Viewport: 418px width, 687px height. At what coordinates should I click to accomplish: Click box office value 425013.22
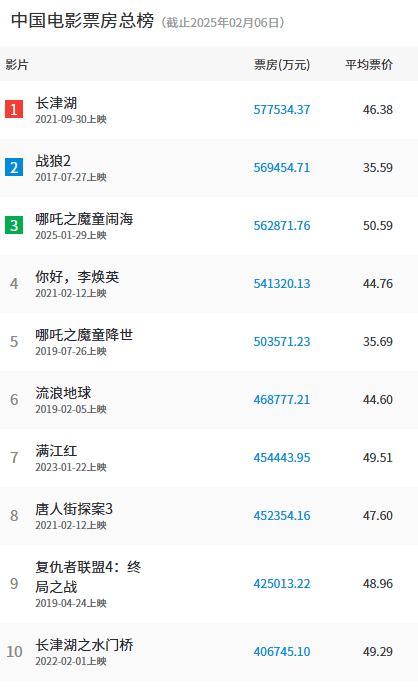tap(282, 584)
